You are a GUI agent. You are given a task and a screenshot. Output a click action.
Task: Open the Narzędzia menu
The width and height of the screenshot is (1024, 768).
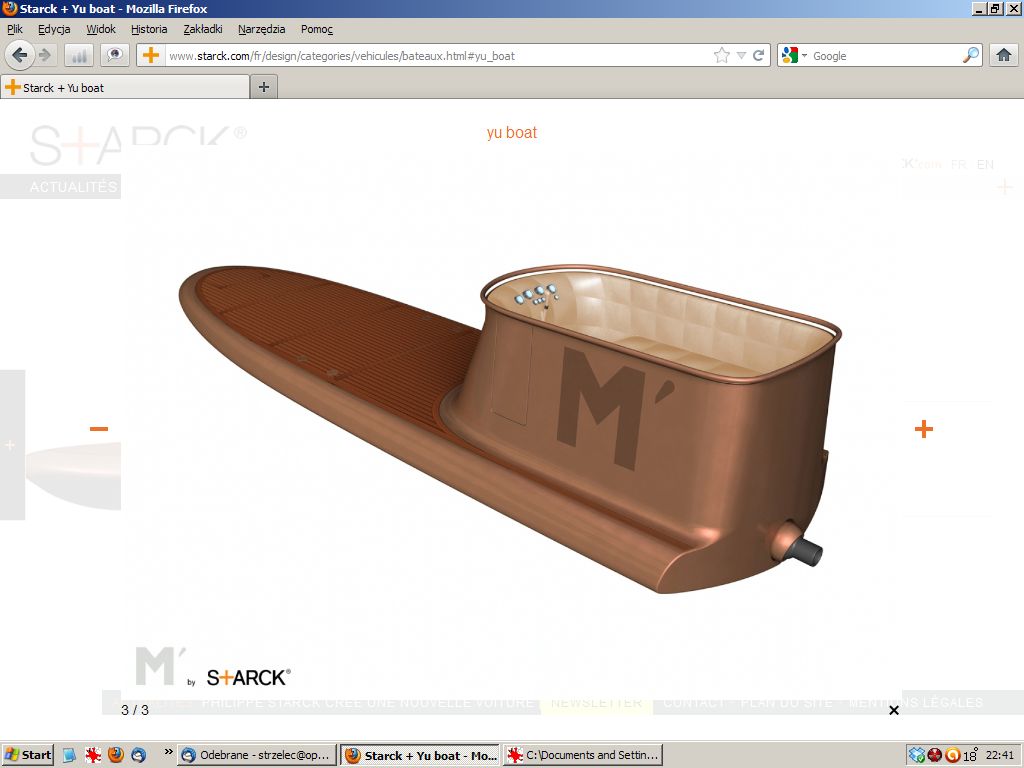coord(261,29)
